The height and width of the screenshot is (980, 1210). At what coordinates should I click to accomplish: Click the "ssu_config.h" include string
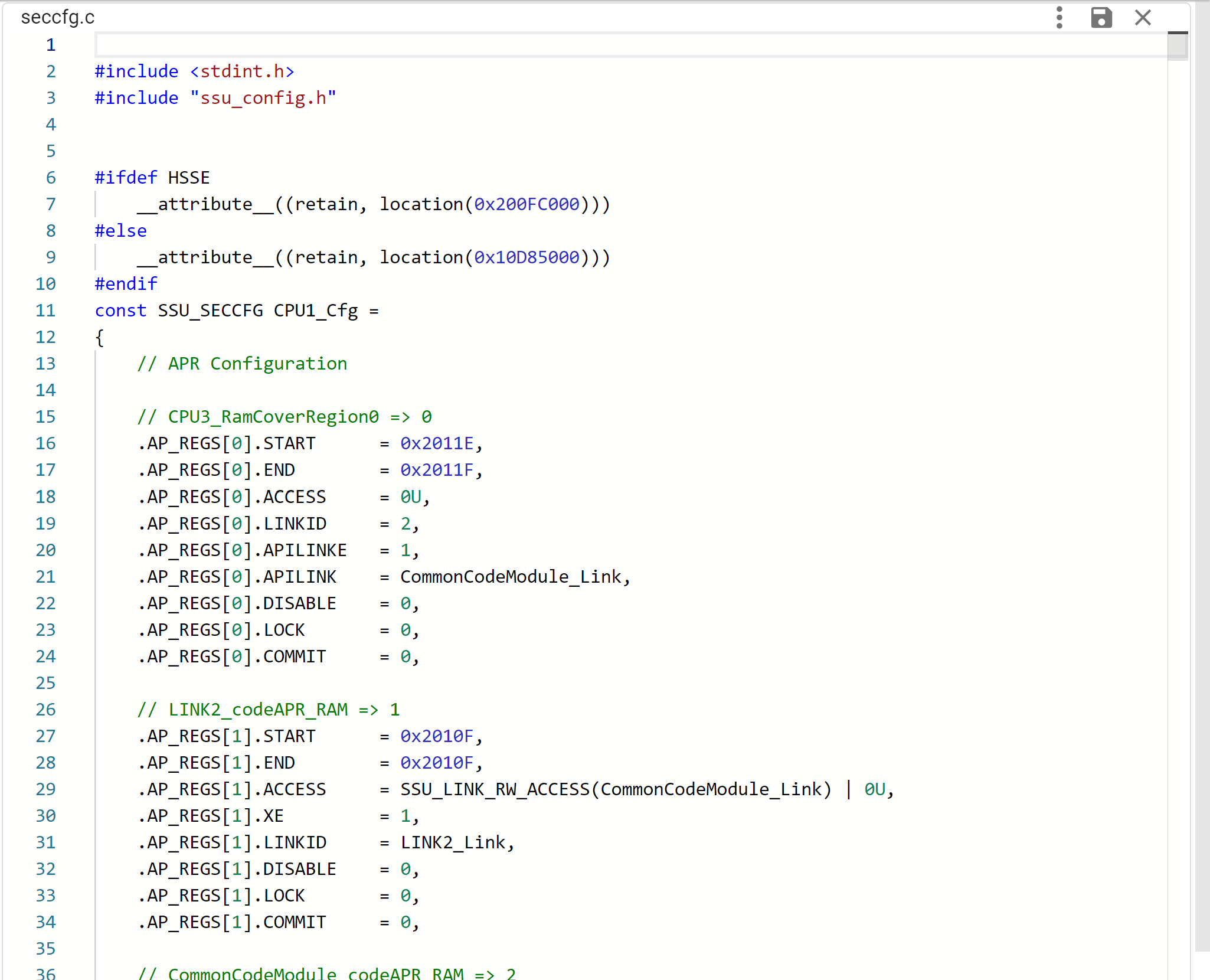pos(263,97)
